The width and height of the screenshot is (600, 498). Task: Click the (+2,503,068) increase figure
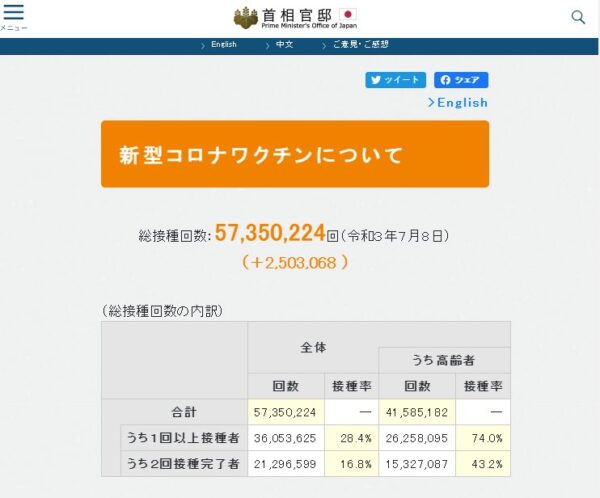(x=295, y=262)
